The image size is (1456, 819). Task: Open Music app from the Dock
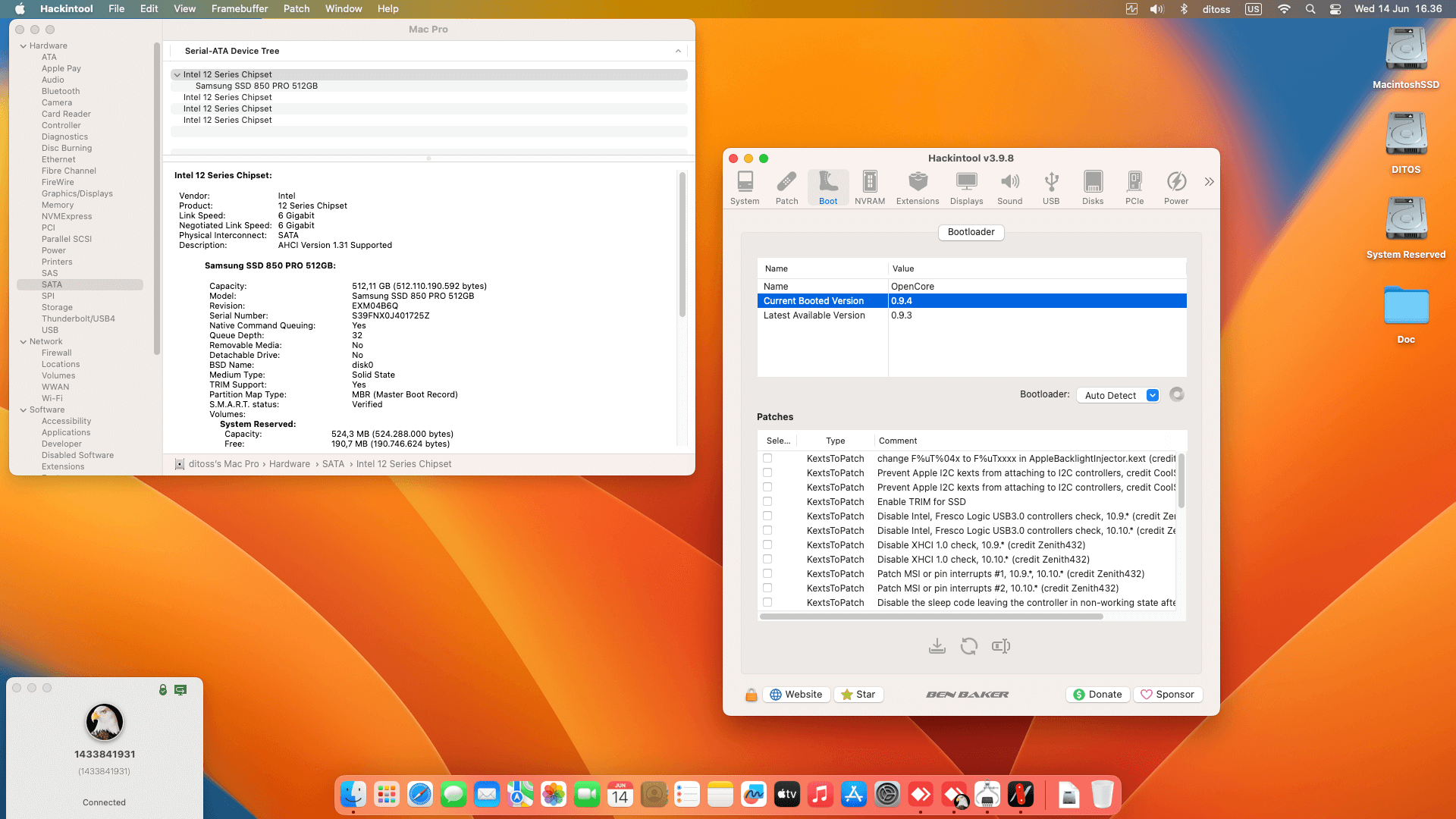(821, 795)
